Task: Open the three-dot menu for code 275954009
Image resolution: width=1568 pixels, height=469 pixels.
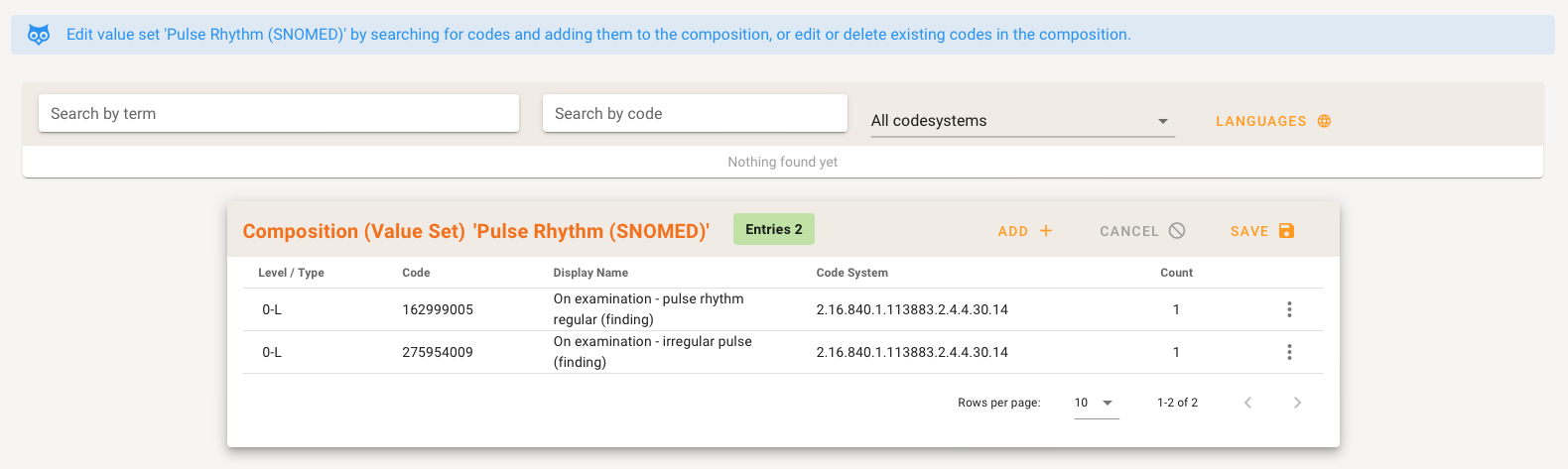Action: (1289, 352)
